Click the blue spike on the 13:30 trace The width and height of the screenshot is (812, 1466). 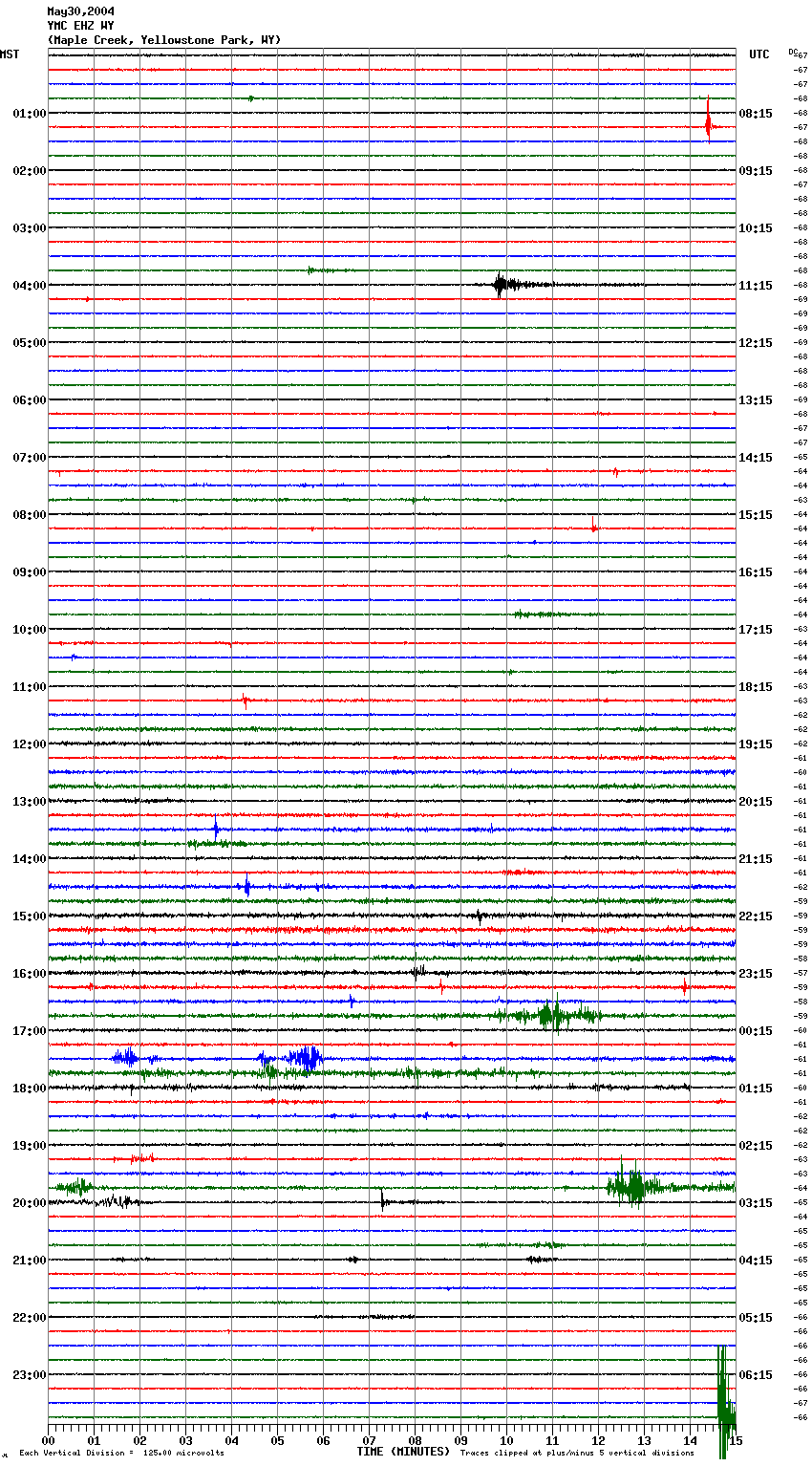point(216,829)
